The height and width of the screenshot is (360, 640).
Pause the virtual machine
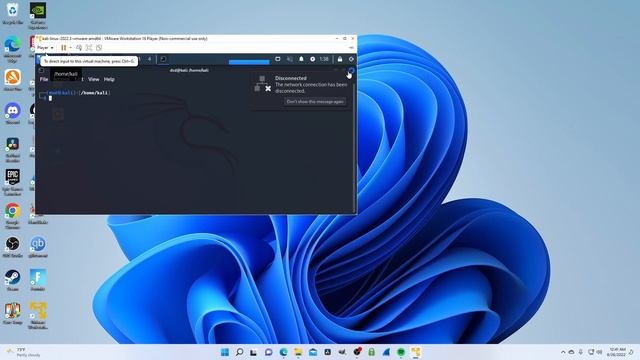(x=63, y=48)
